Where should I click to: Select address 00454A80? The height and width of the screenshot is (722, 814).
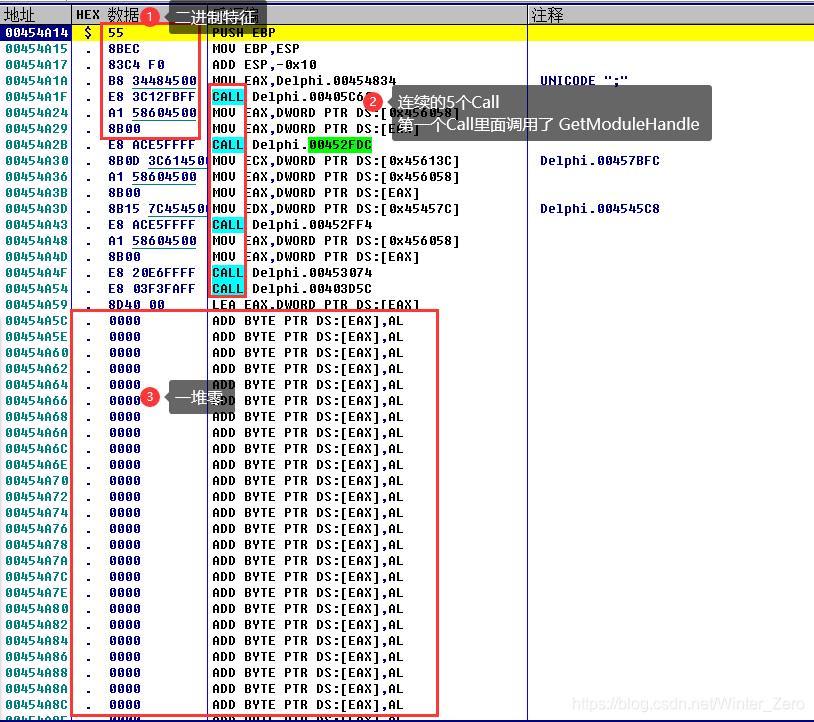[37, 609]
